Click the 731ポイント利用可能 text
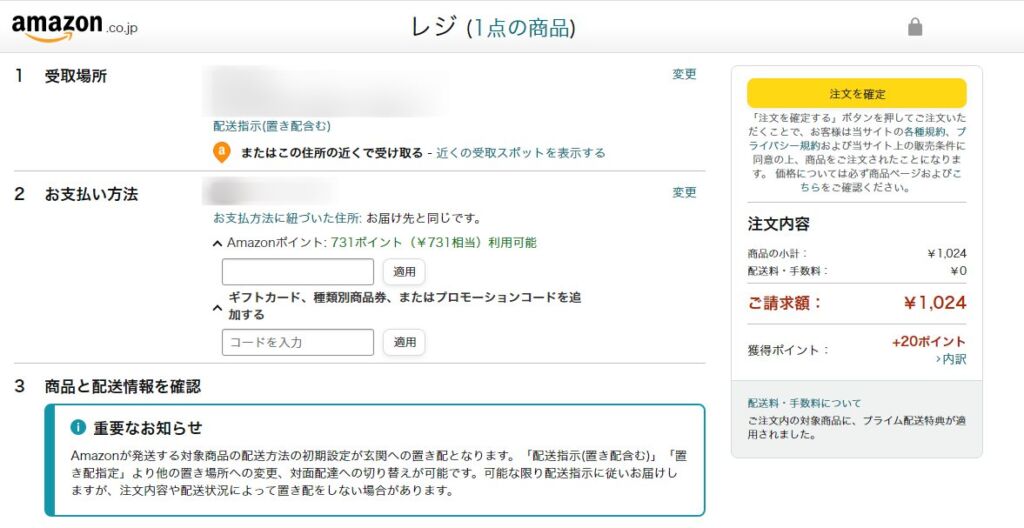Viewport: 1024px width, 528px height. (x=434, y=242)
